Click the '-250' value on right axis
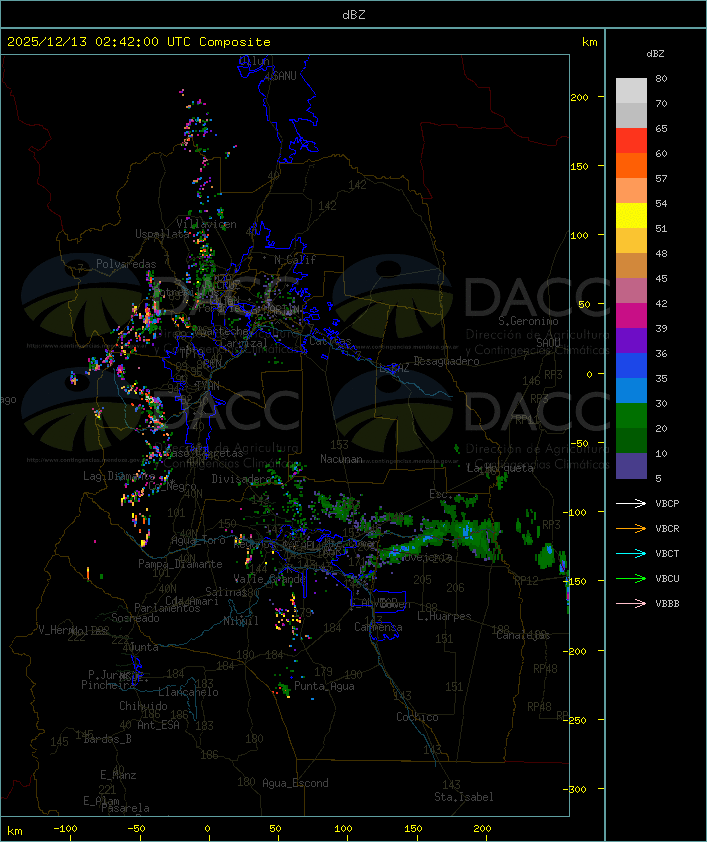Image resolution: width=707 pixels, height=842 pixels. pos(577,720)
